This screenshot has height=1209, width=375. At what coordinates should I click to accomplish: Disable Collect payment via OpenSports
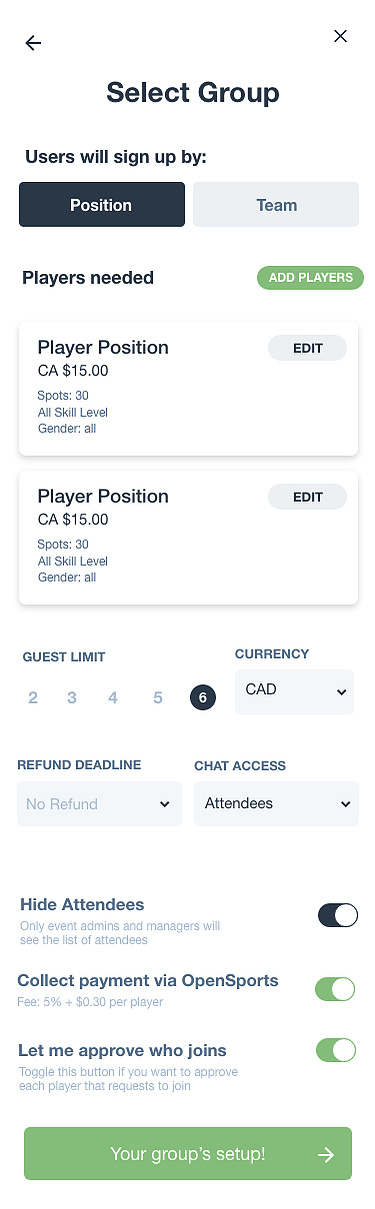[336, 989]
